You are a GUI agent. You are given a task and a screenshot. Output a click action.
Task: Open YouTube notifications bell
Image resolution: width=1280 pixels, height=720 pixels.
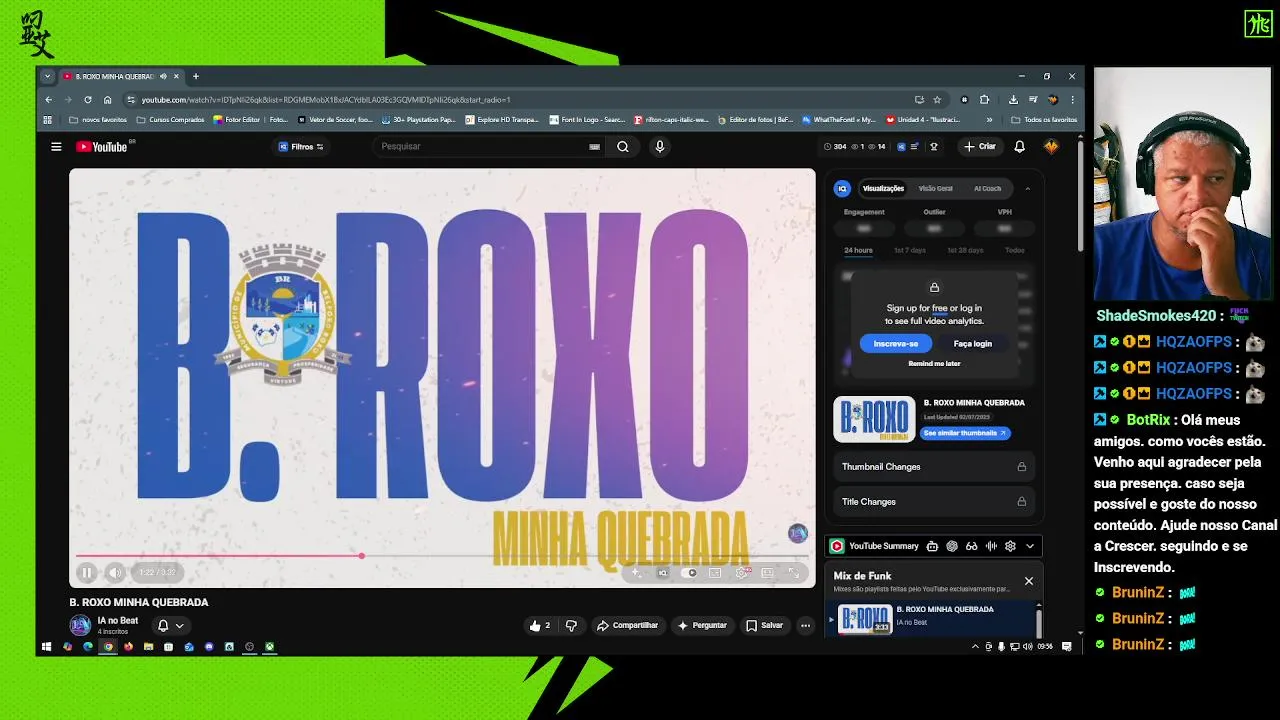pos(1019,146)
